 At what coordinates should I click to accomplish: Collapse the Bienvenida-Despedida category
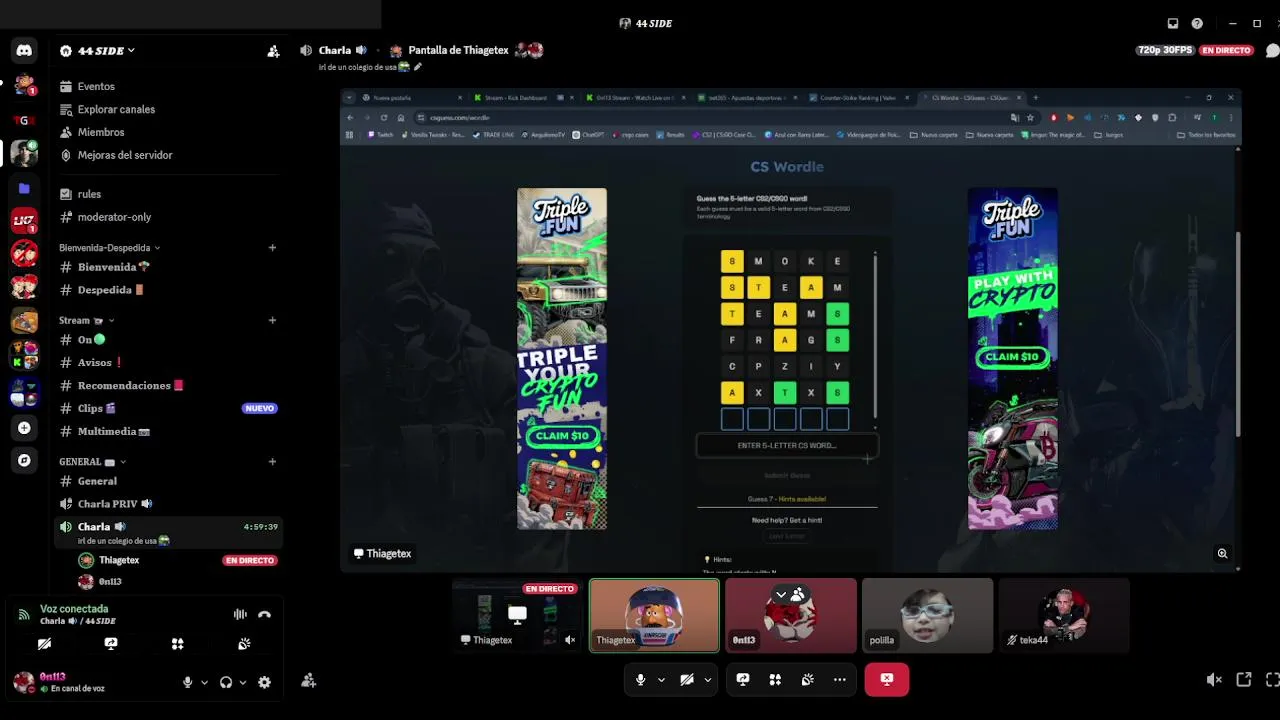110,247
